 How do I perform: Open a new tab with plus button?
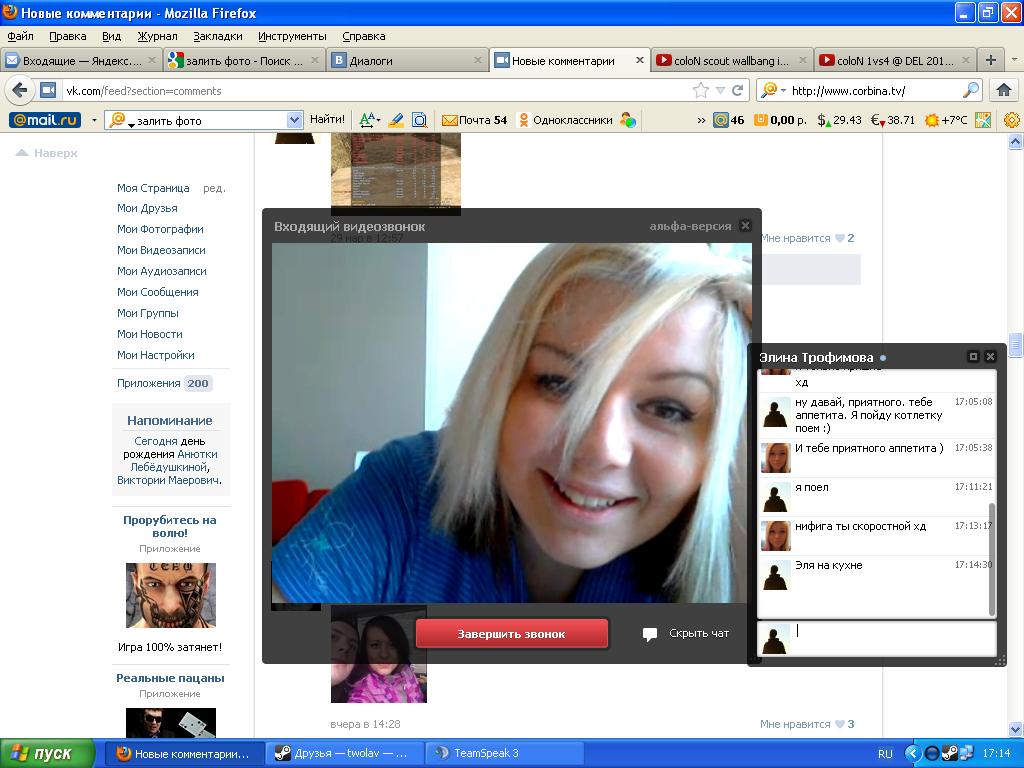[991, 60]
